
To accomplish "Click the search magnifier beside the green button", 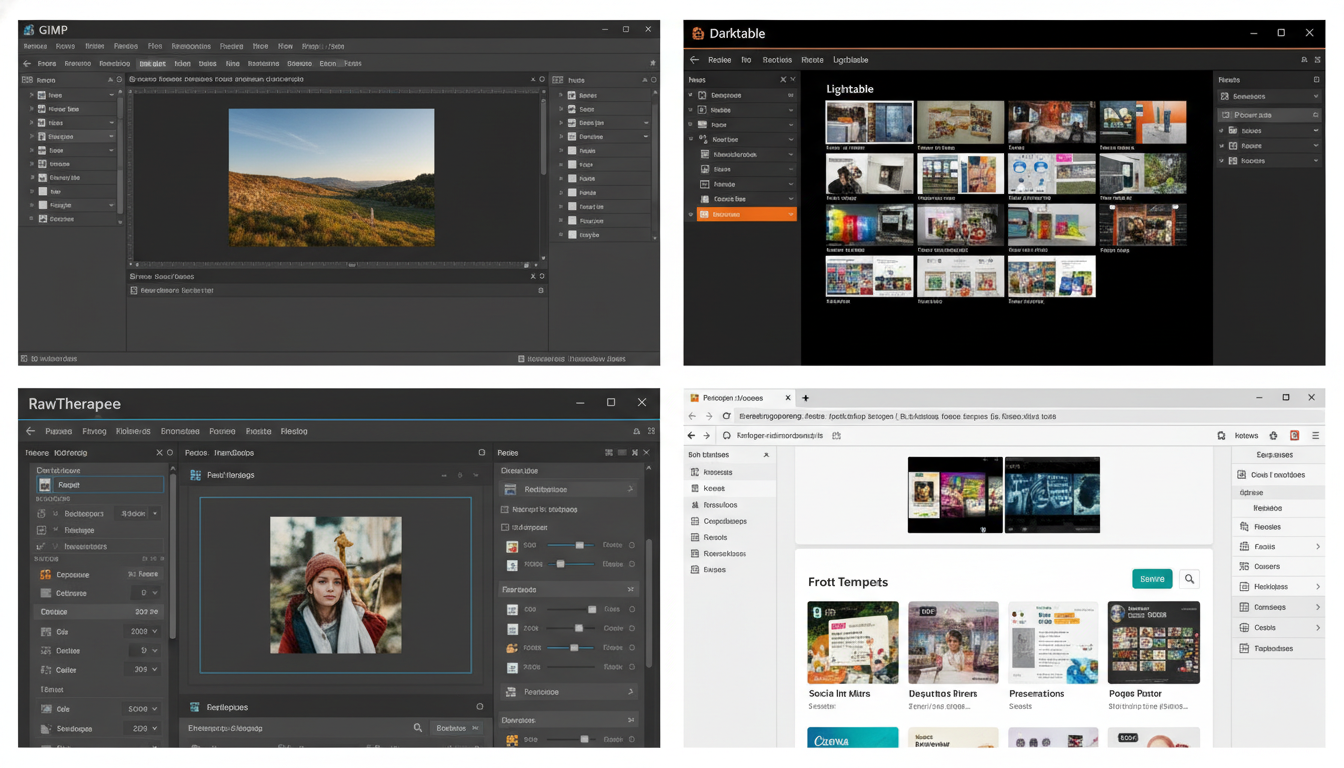I will [1188, 578].
